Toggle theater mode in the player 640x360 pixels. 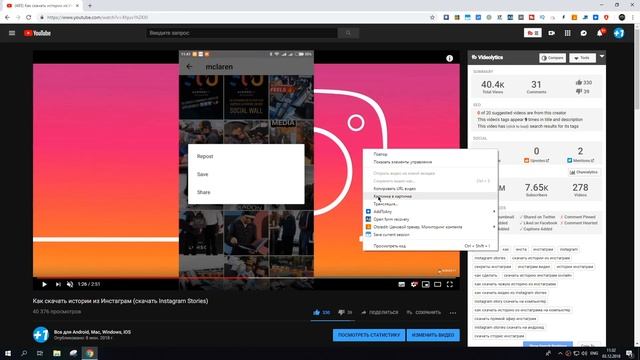438,284
